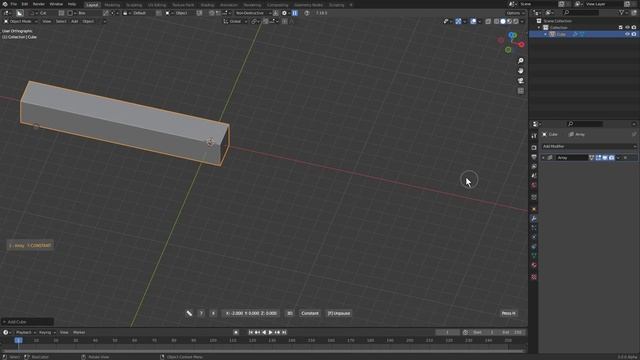Toggle viewport gizmos display
This screenshot has width=640, height=360.
click(458, 21)
